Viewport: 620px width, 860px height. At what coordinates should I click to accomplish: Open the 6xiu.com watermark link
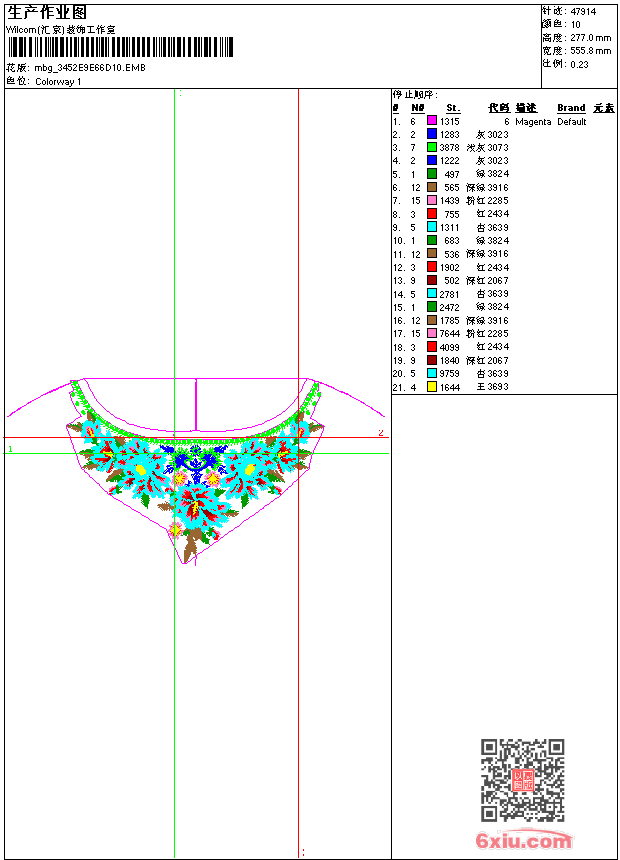524,840
